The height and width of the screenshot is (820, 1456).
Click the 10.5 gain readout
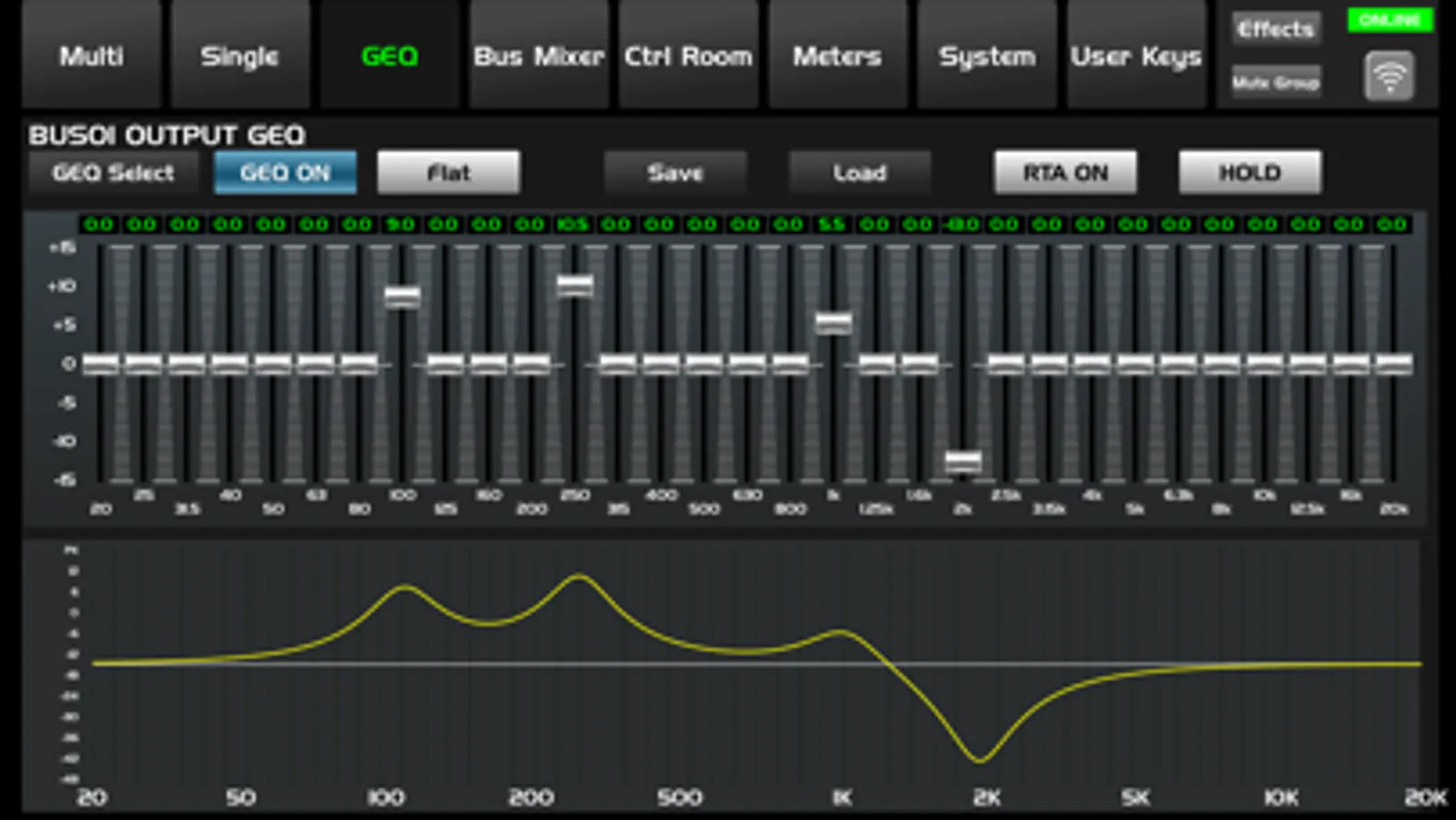click(574, 224)
